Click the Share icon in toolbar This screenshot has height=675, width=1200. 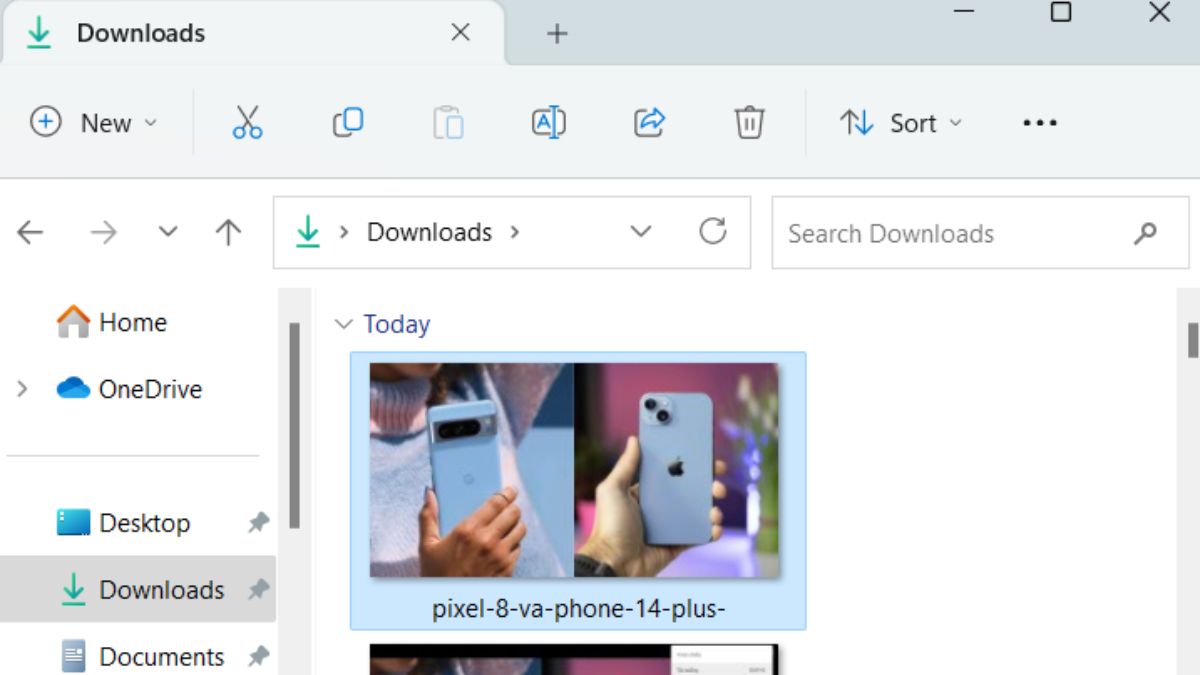[649, 123]
